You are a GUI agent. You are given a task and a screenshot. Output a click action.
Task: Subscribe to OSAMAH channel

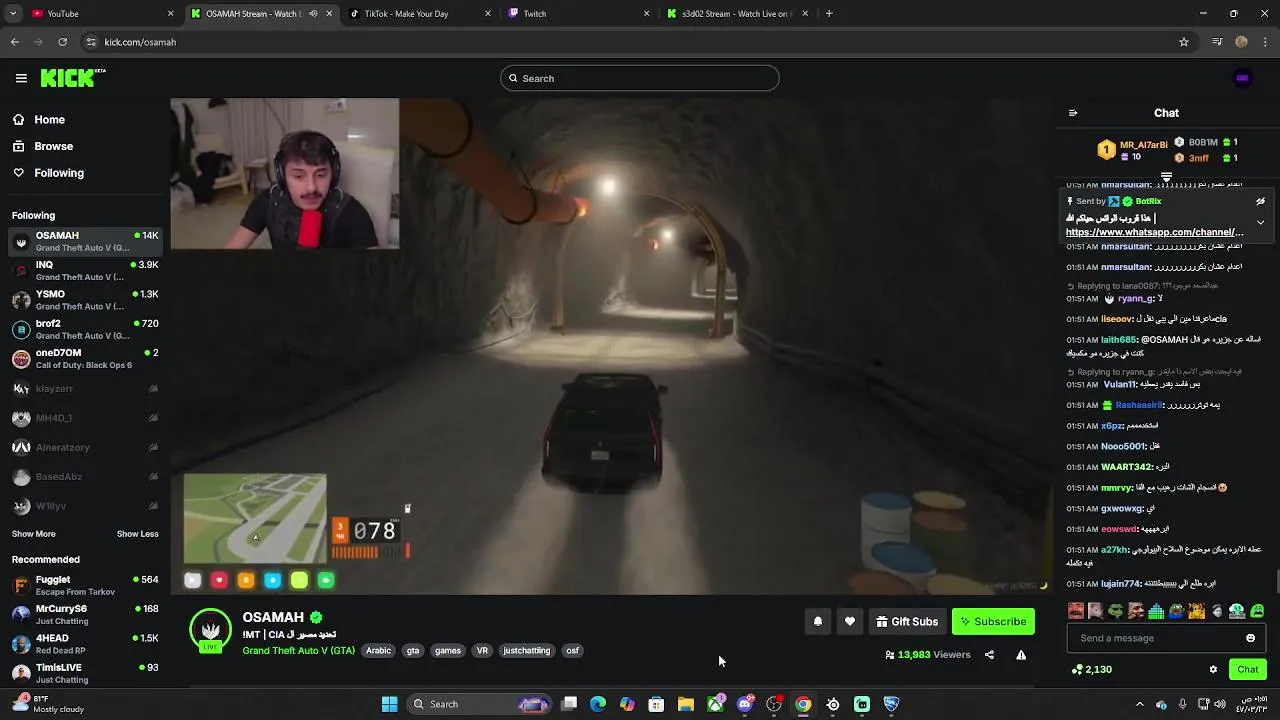click(993, 621)
